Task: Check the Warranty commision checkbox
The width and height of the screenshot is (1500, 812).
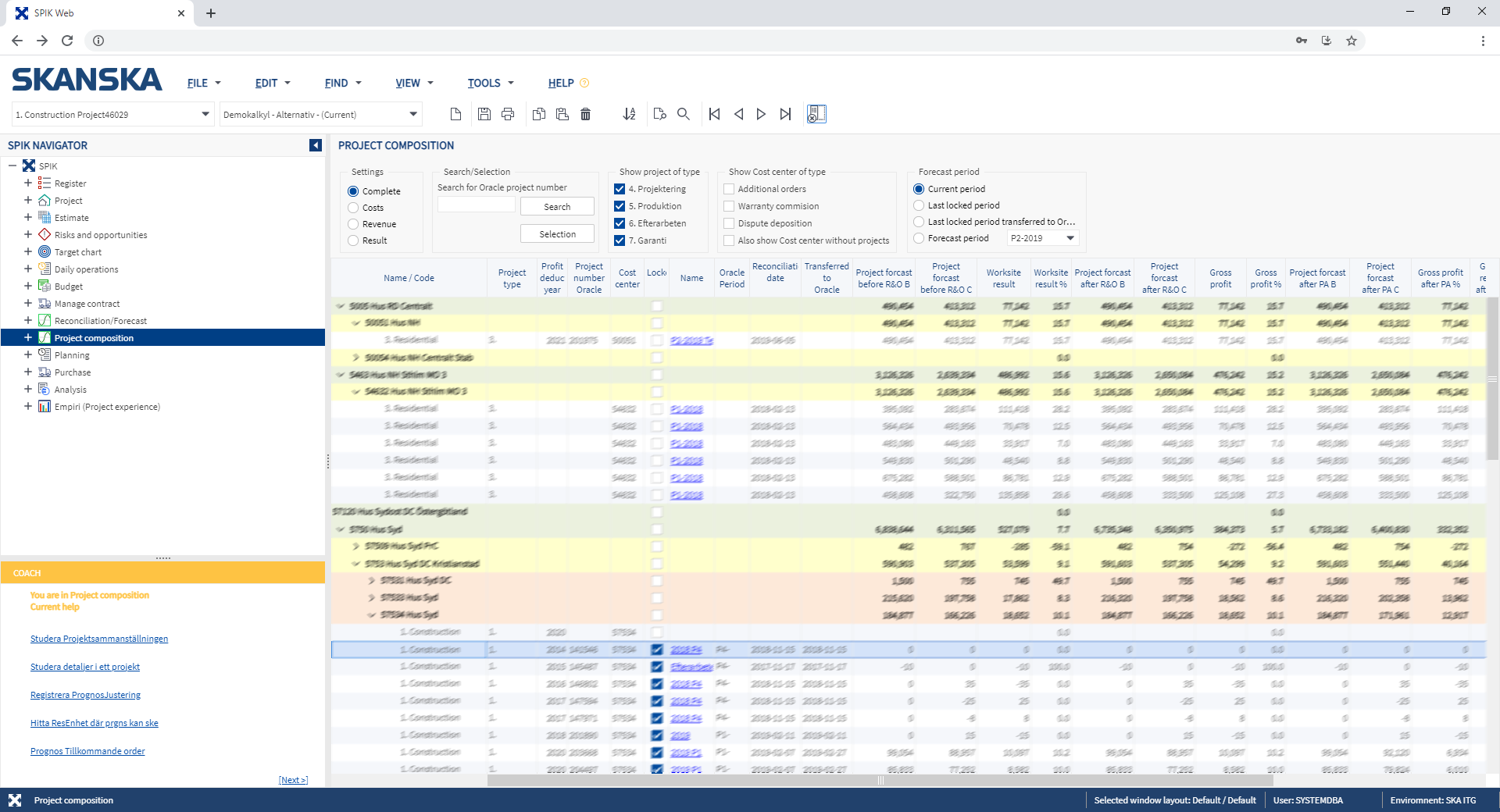Action: click(729, 206)
